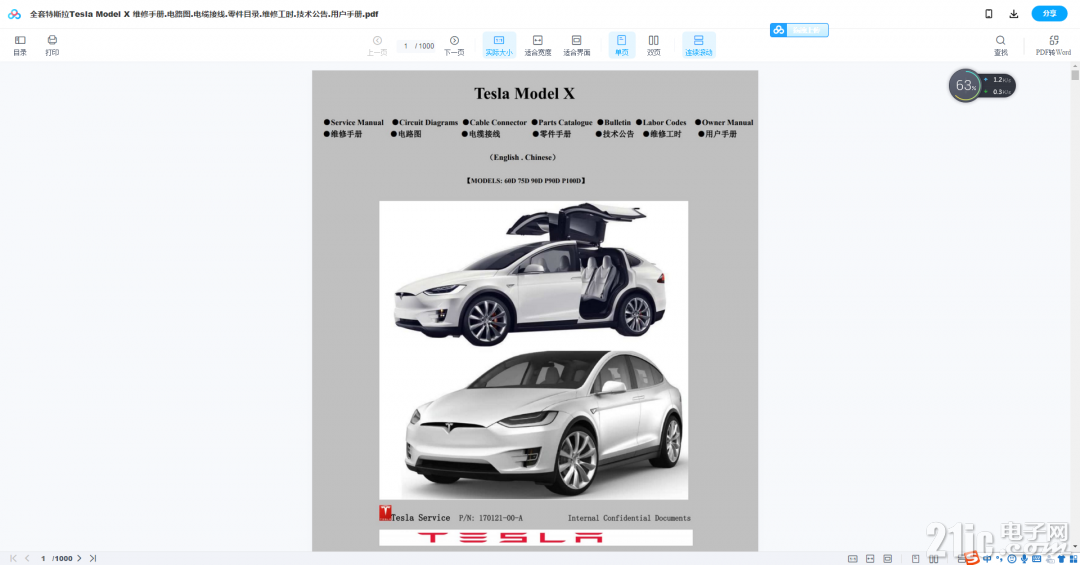This screenshot has width=1080, height=565.
Task: Click the 分享 share button
Action: [x=1049, y=13]
